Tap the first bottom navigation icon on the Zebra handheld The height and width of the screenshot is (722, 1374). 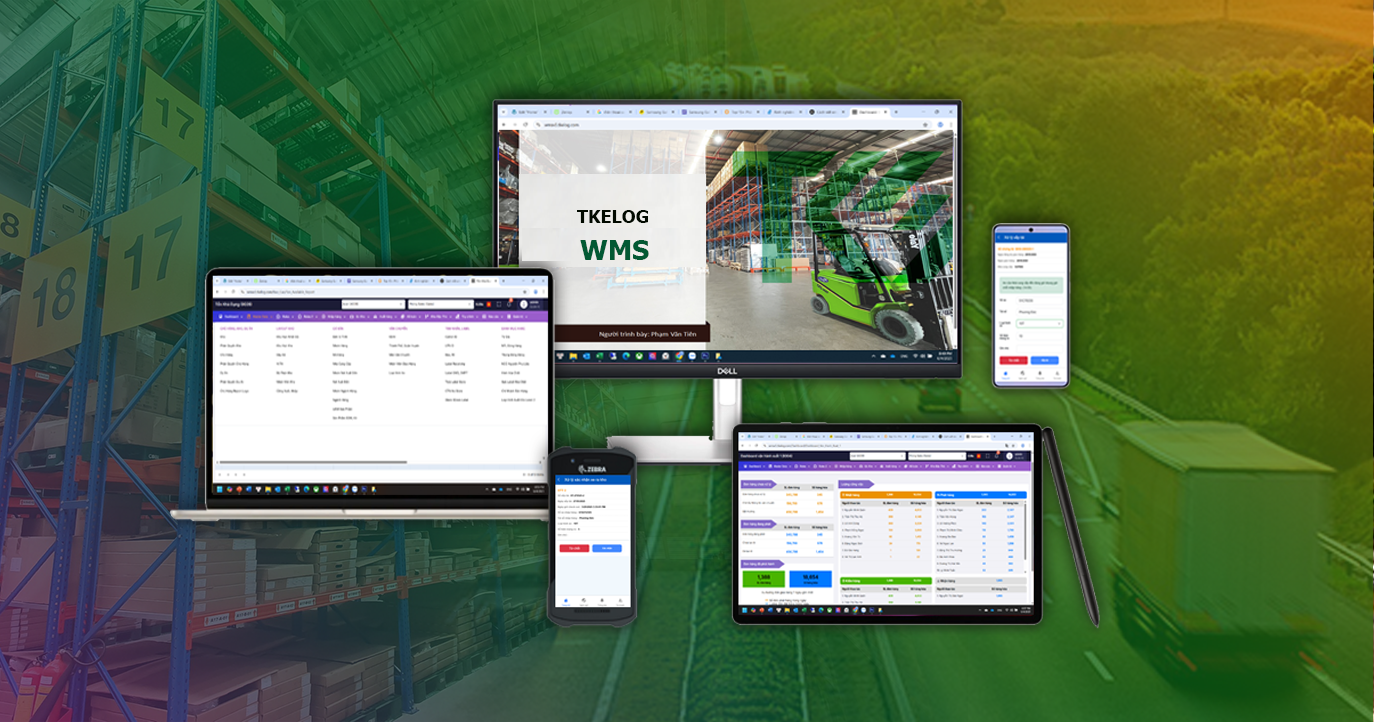coord(566,602)
